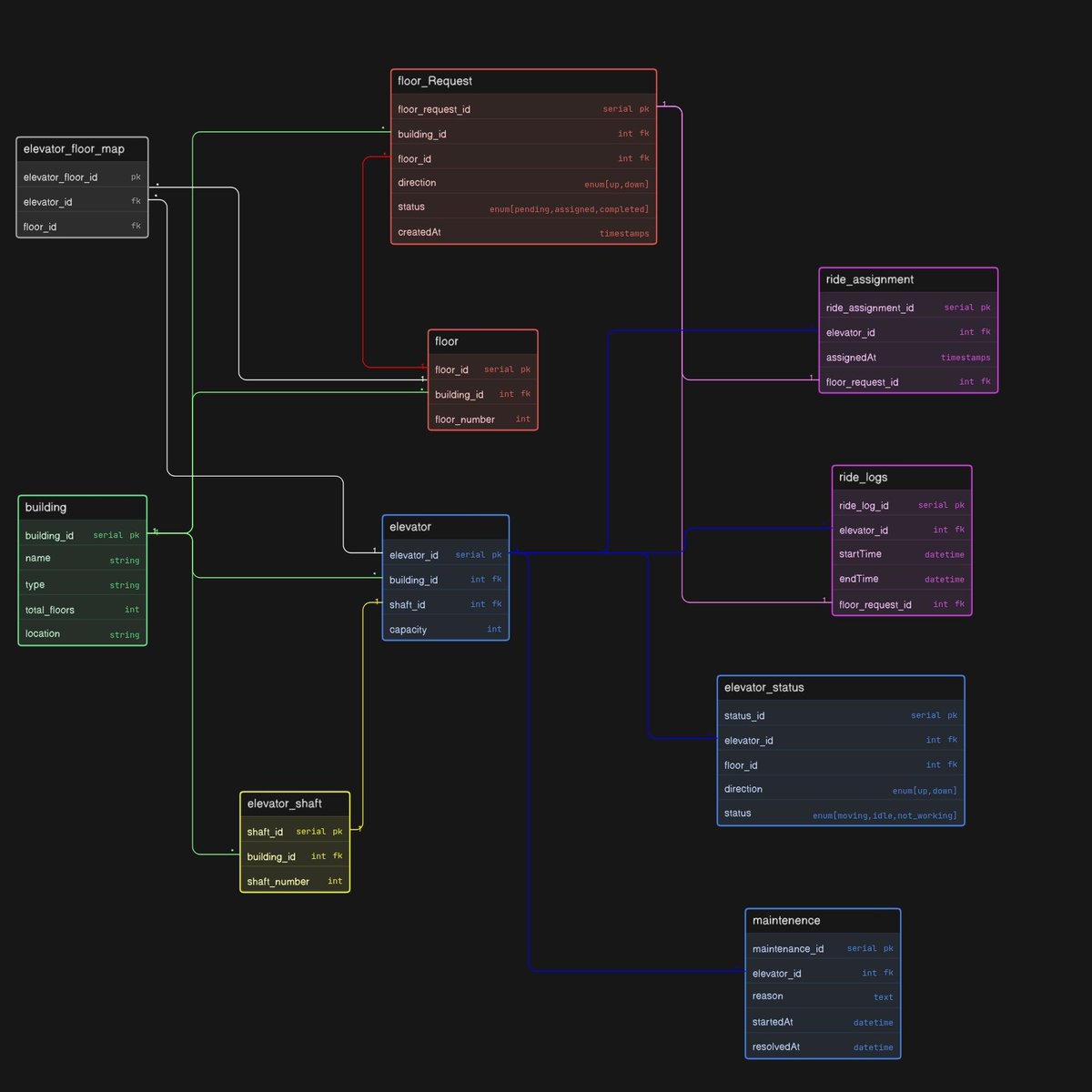Viewport: 1092px width, 1092px height.
Task: Click resolvedAt datetime row
Action: [x=823, y=1046]
